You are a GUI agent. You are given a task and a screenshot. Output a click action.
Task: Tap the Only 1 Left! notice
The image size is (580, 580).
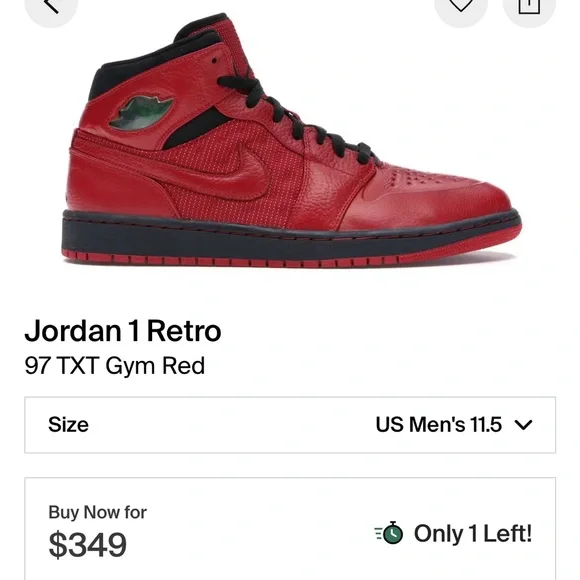[x=473, y=533]
